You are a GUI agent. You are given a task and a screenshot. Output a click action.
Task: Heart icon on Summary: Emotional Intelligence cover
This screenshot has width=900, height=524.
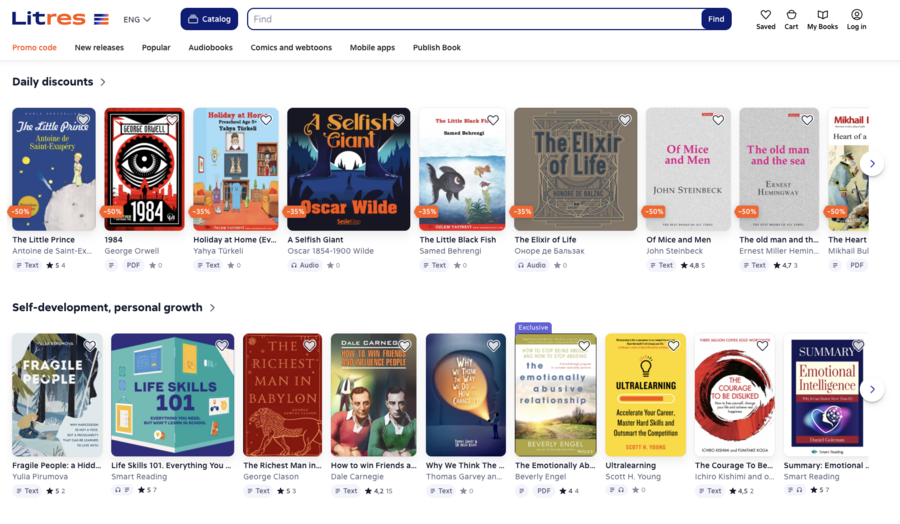pyautogui.click(x=858, y=346)
